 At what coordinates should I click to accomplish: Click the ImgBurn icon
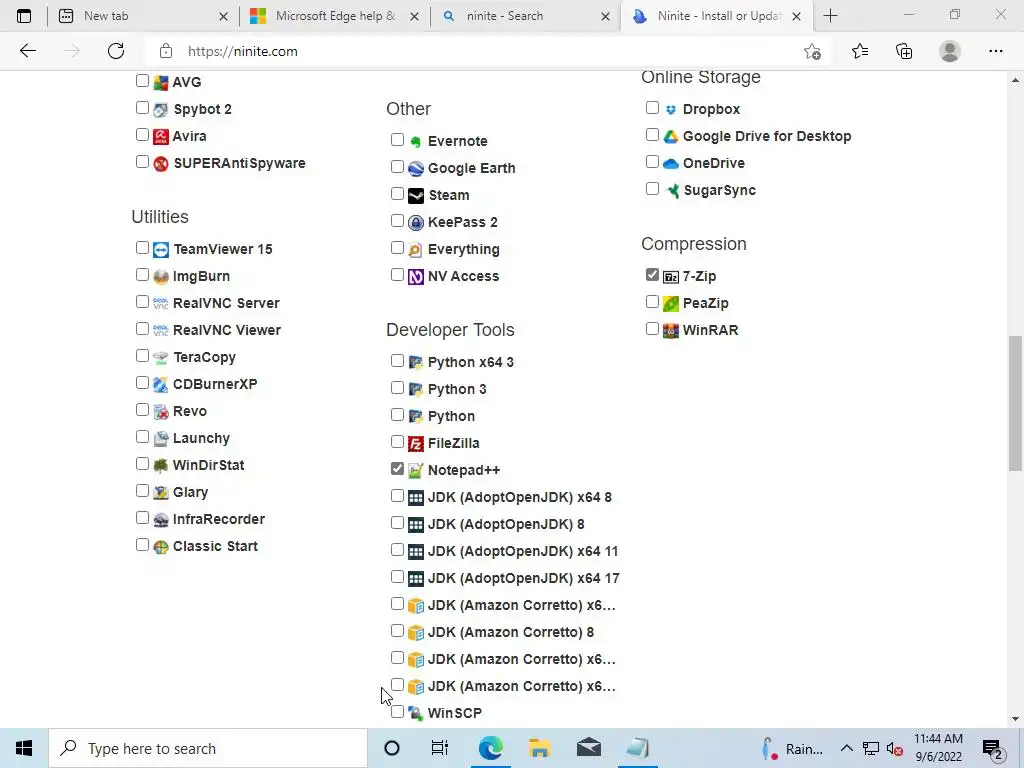(161, 277)
